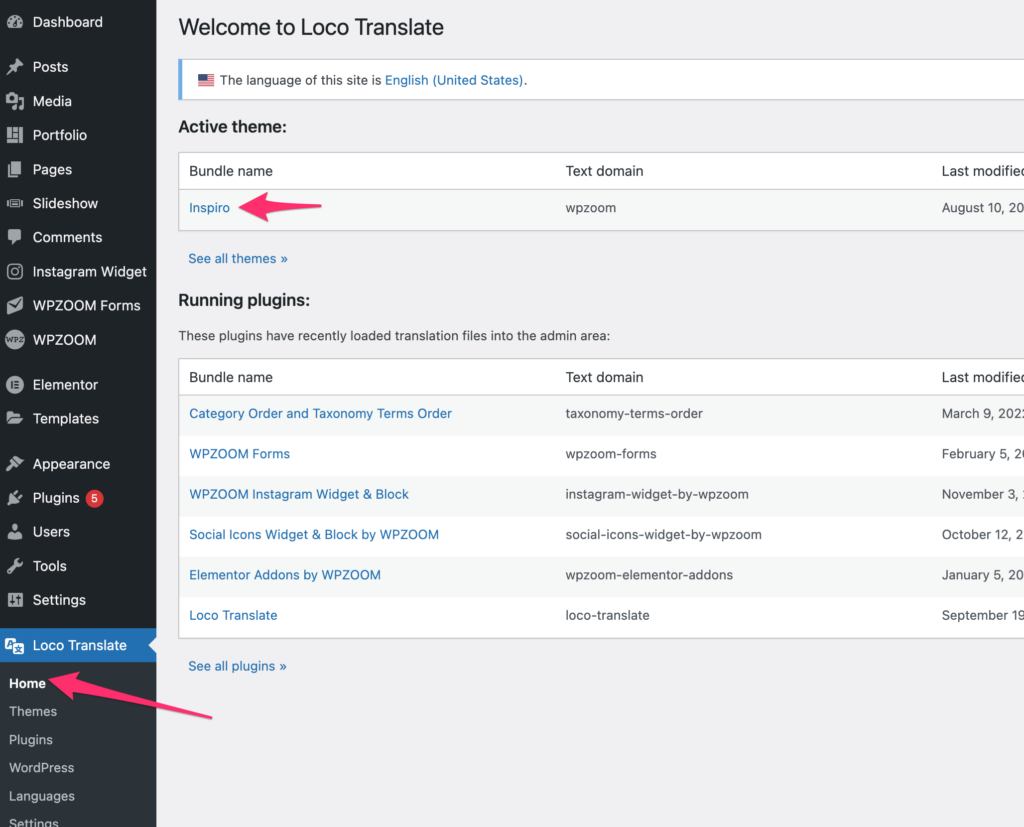Open Appearance menu label

coord(71,464)
